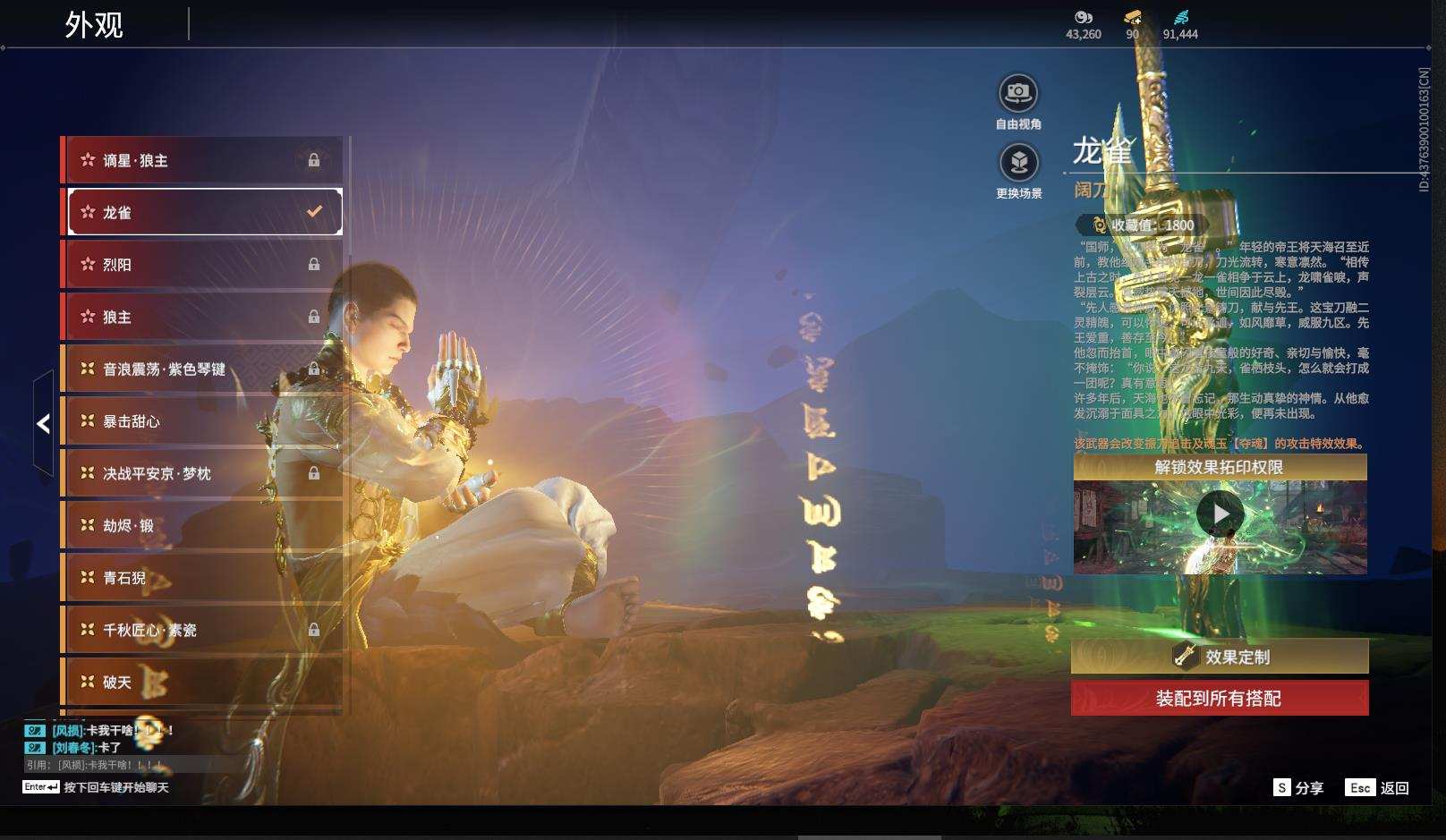
Task: Click the lock icon on 烈阳
Action: 314,265
